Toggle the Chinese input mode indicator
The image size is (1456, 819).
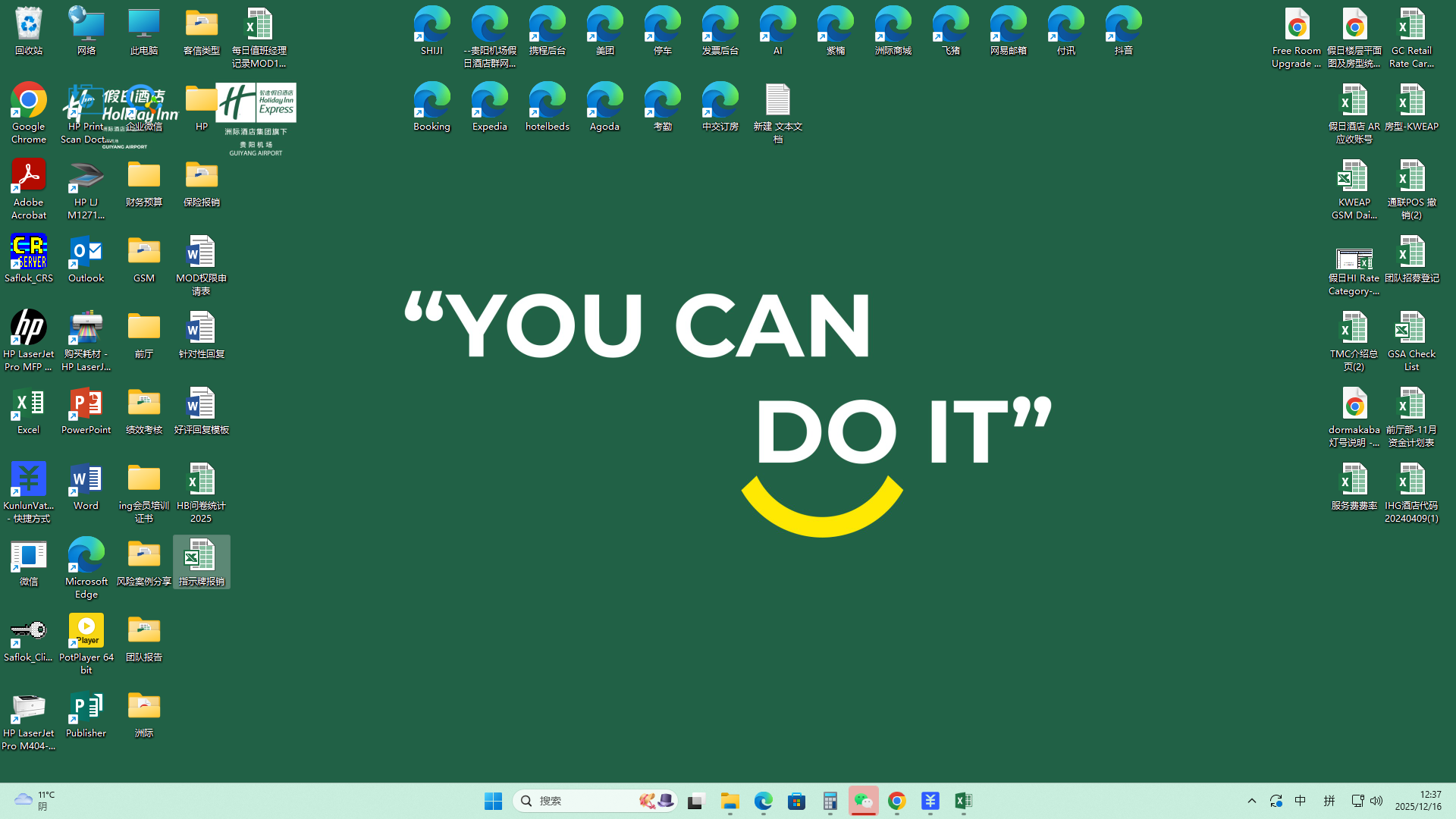point(1300,801)
